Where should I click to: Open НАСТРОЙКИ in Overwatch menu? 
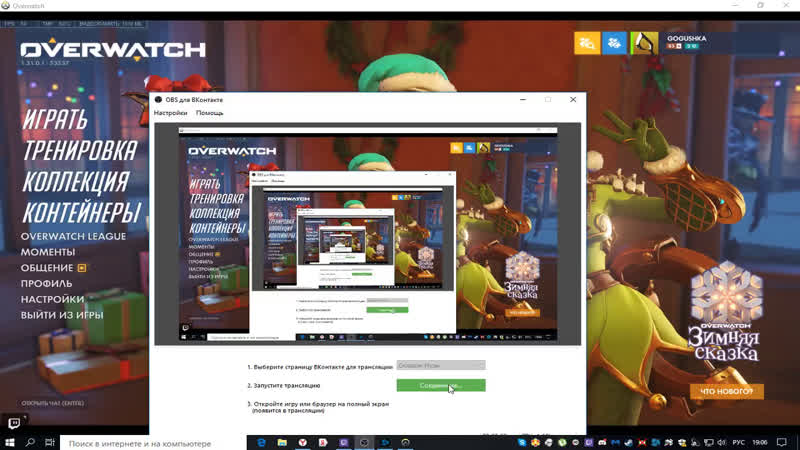pyautogui.click(x=52, y=299)
